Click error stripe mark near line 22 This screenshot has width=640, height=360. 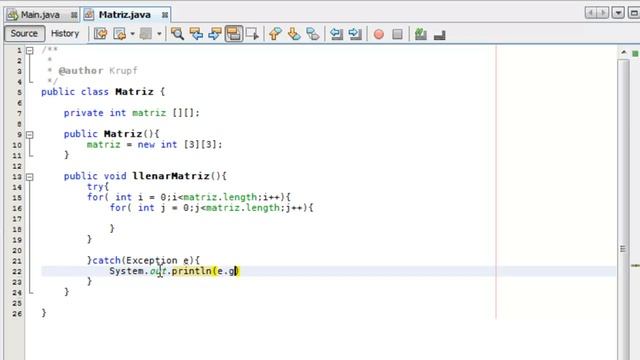(x=636, y=266)
